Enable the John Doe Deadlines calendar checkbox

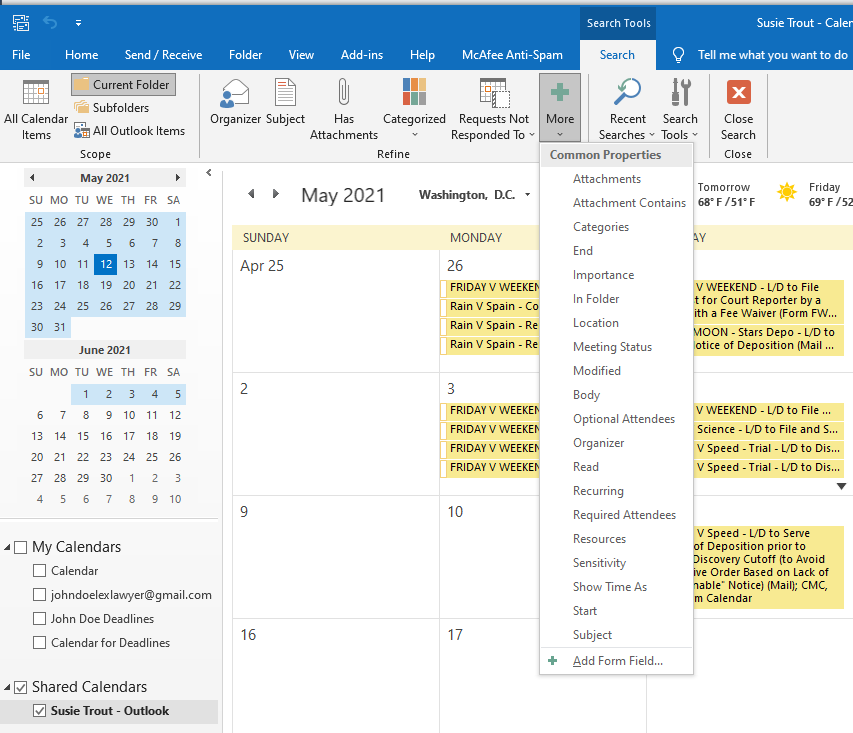[x=40, y=619]
